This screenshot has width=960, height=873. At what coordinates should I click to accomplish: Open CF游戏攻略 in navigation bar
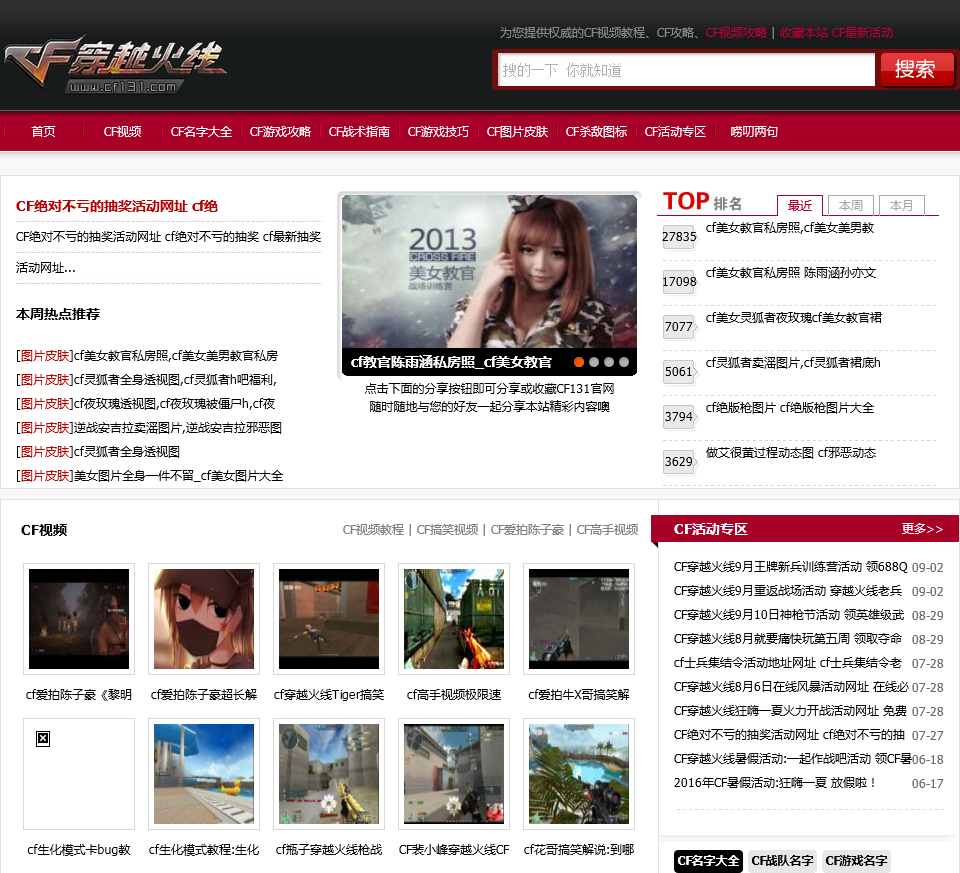pyautogui.click(x=280, y=132)
